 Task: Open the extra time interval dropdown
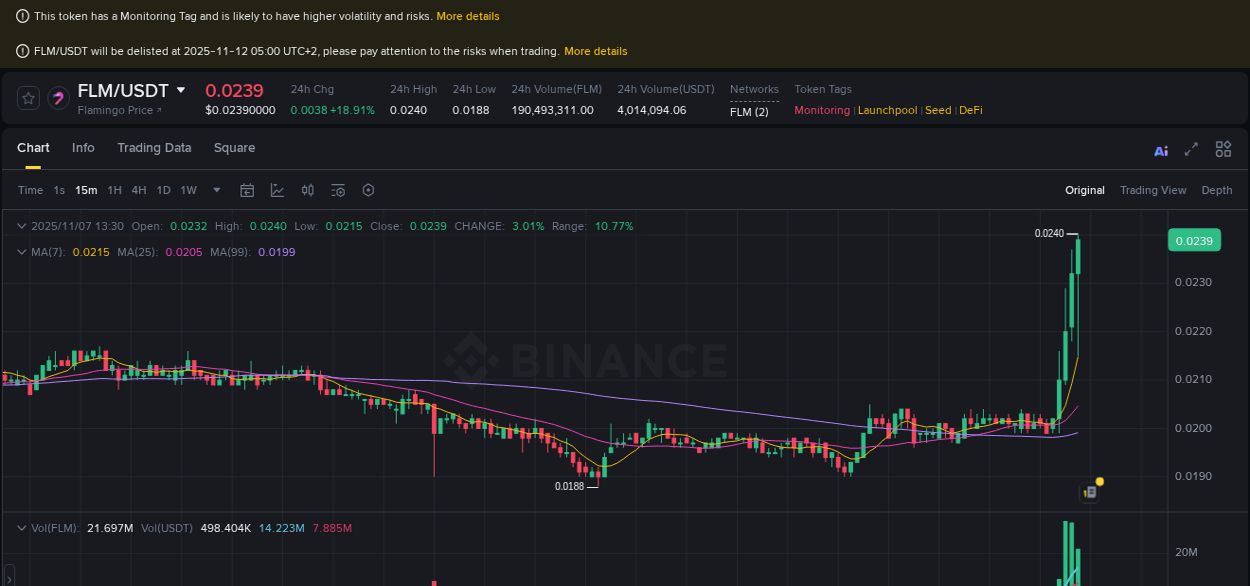click(x=216, y=190)
